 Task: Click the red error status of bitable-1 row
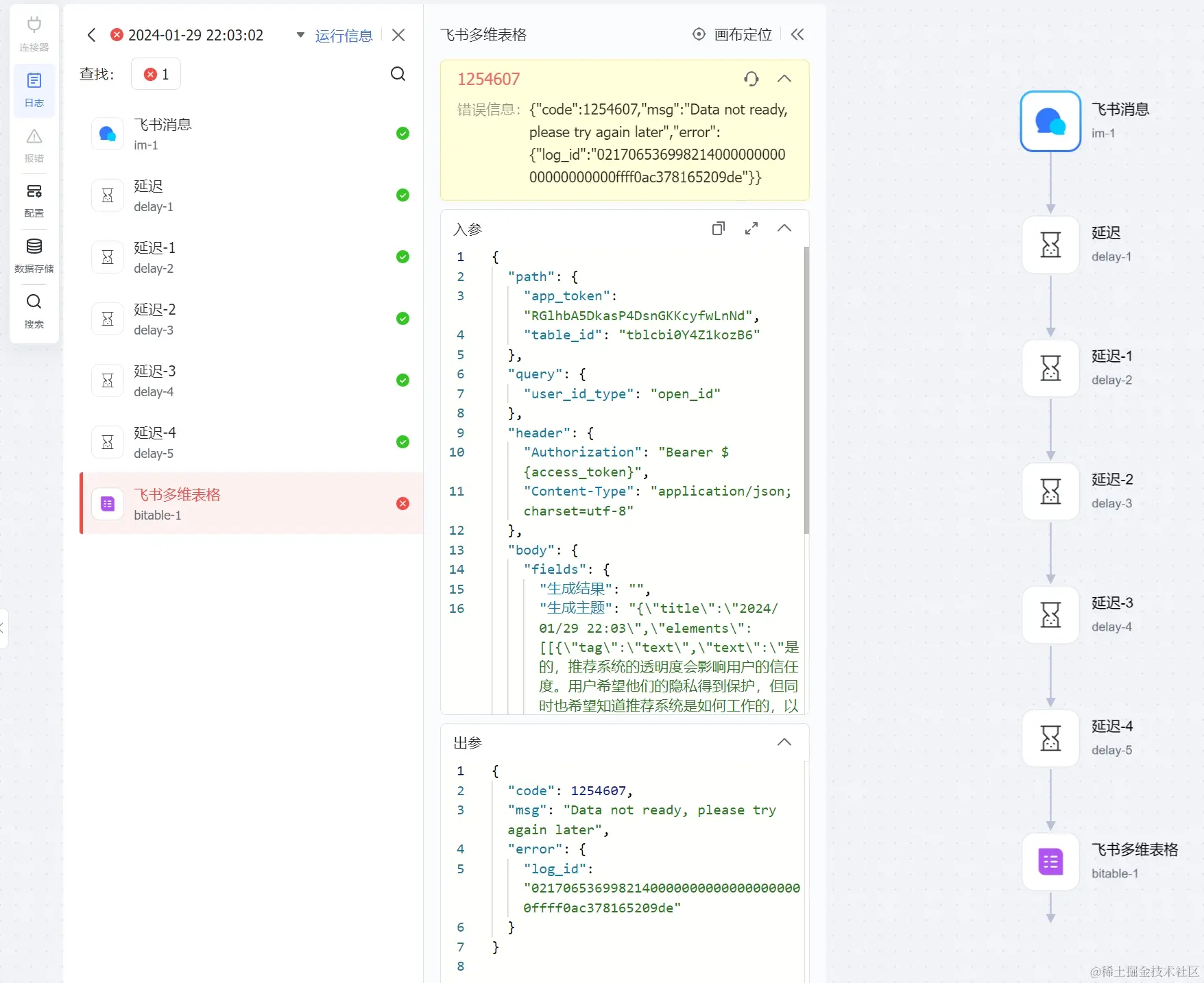pyautogui.click(x=403, y=504)
